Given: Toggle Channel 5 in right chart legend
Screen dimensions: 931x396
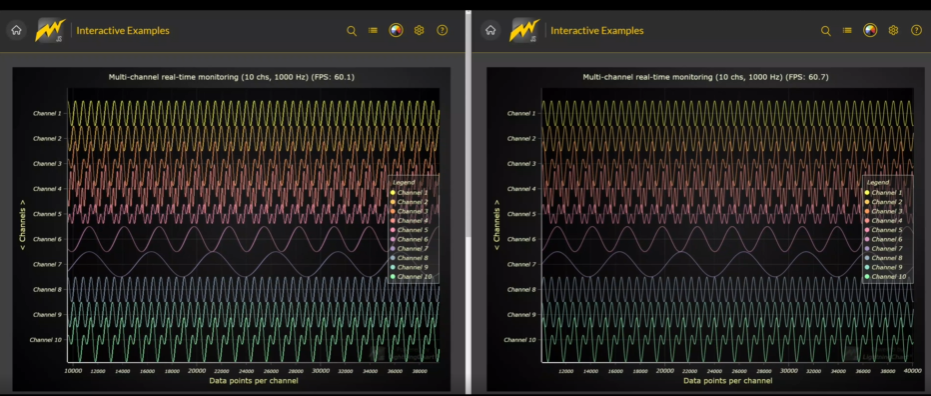Looking at the screenshot, I should 884,230.
